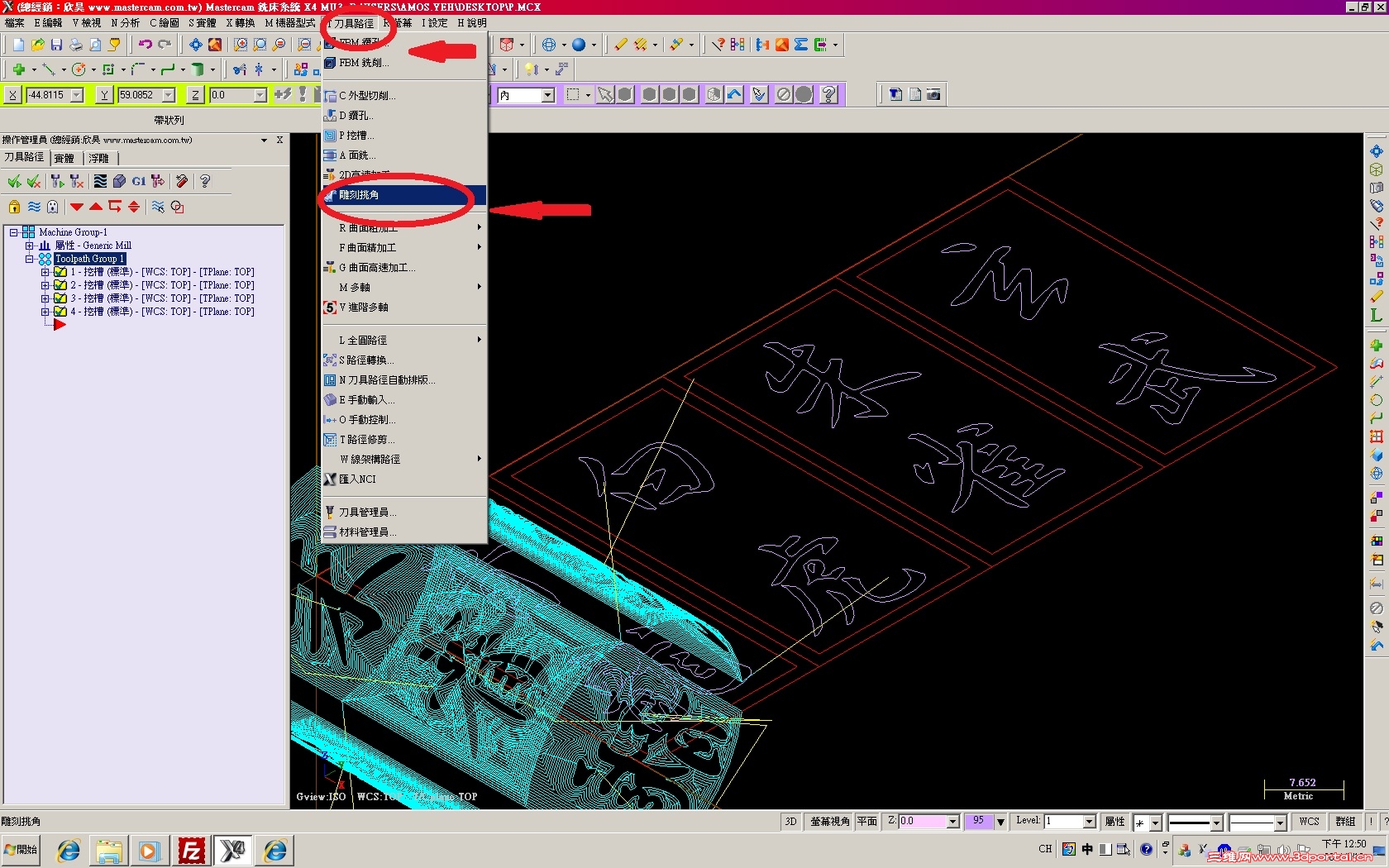This screenshot has width=1389, height=868.
Task: Open the Y coordinate dropdown arrow
Action: tap(169, 95)
